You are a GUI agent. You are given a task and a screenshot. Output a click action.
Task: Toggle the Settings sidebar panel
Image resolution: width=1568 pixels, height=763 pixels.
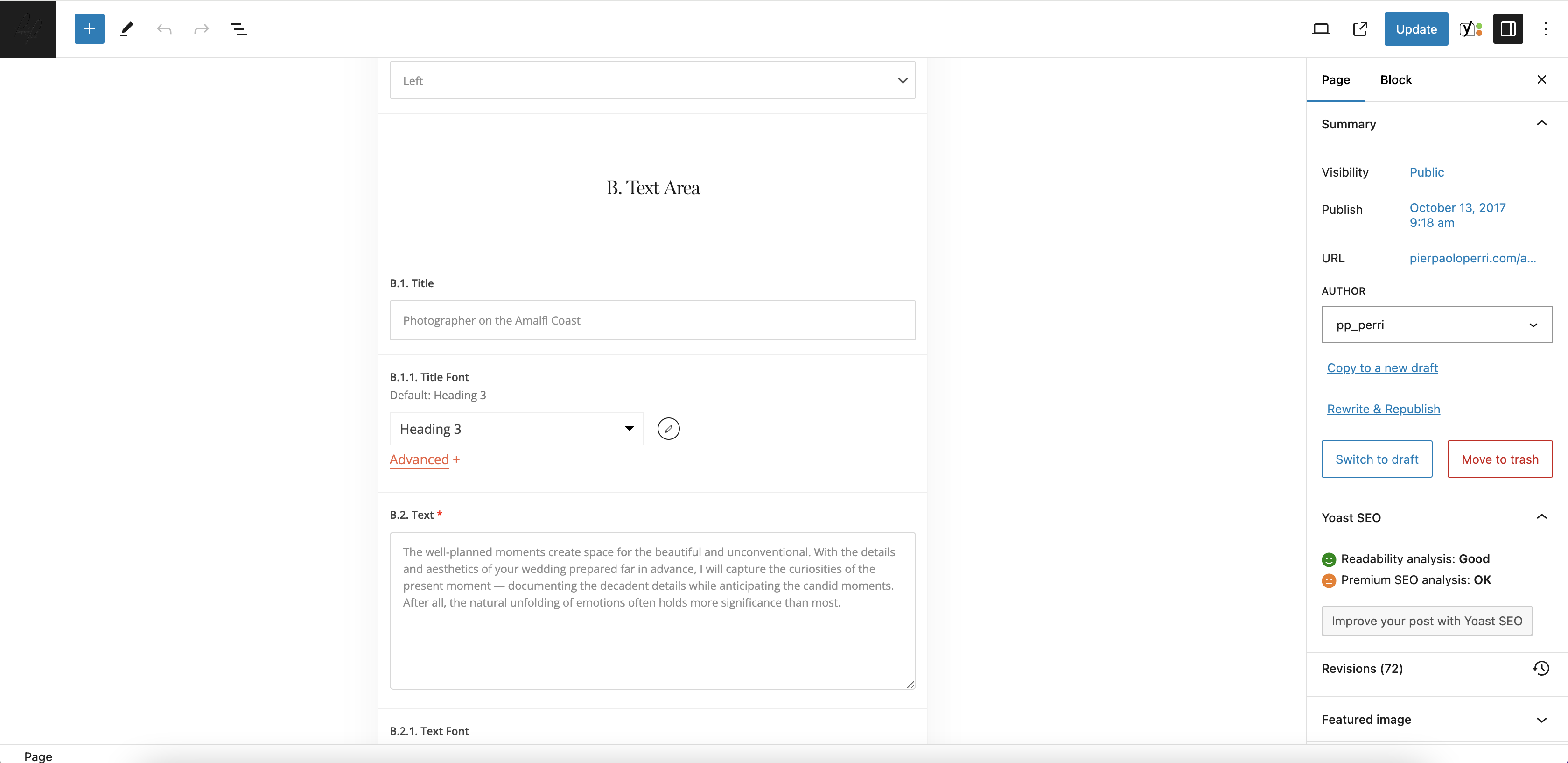coord(1508,28)
